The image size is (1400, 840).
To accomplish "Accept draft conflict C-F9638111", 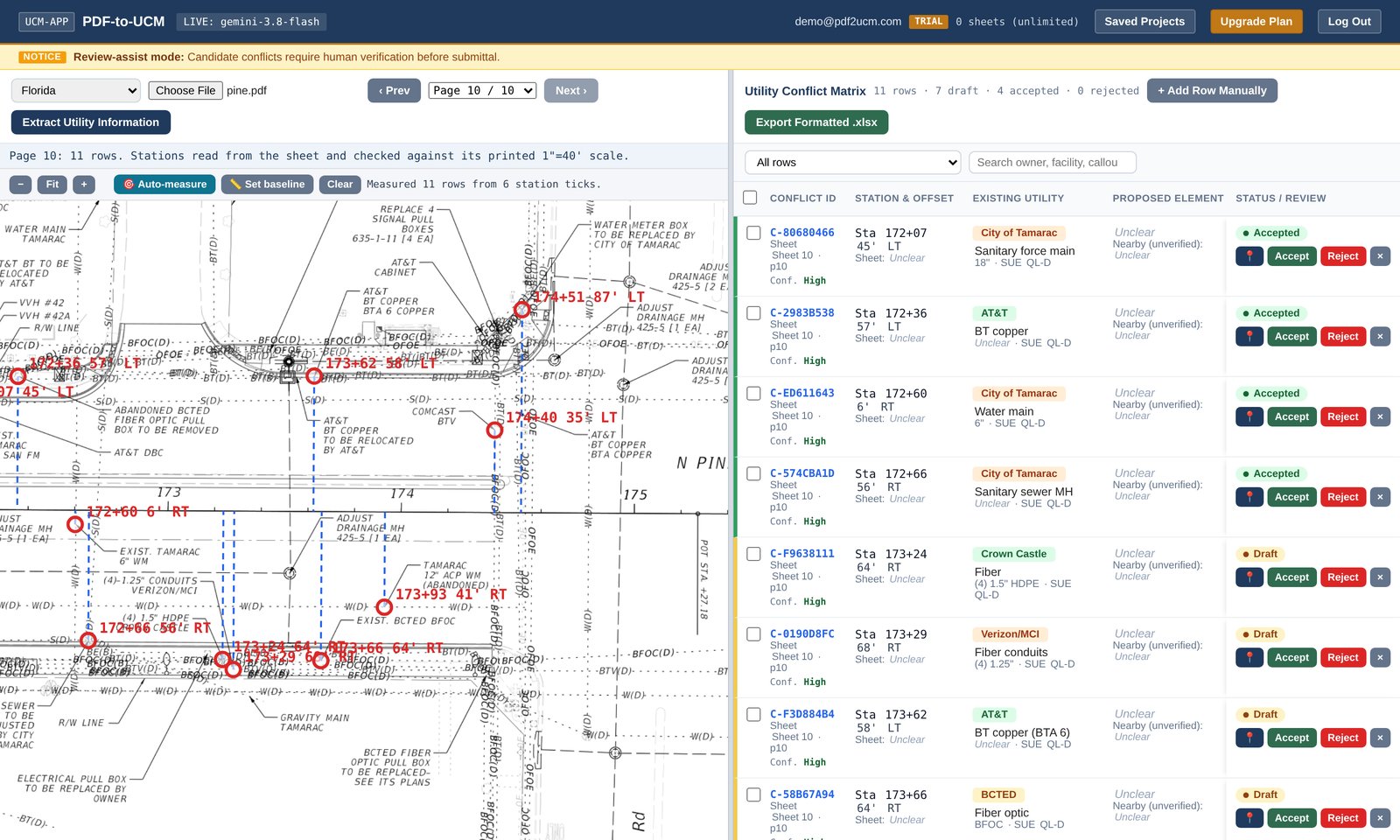I will click(1291, 577).
